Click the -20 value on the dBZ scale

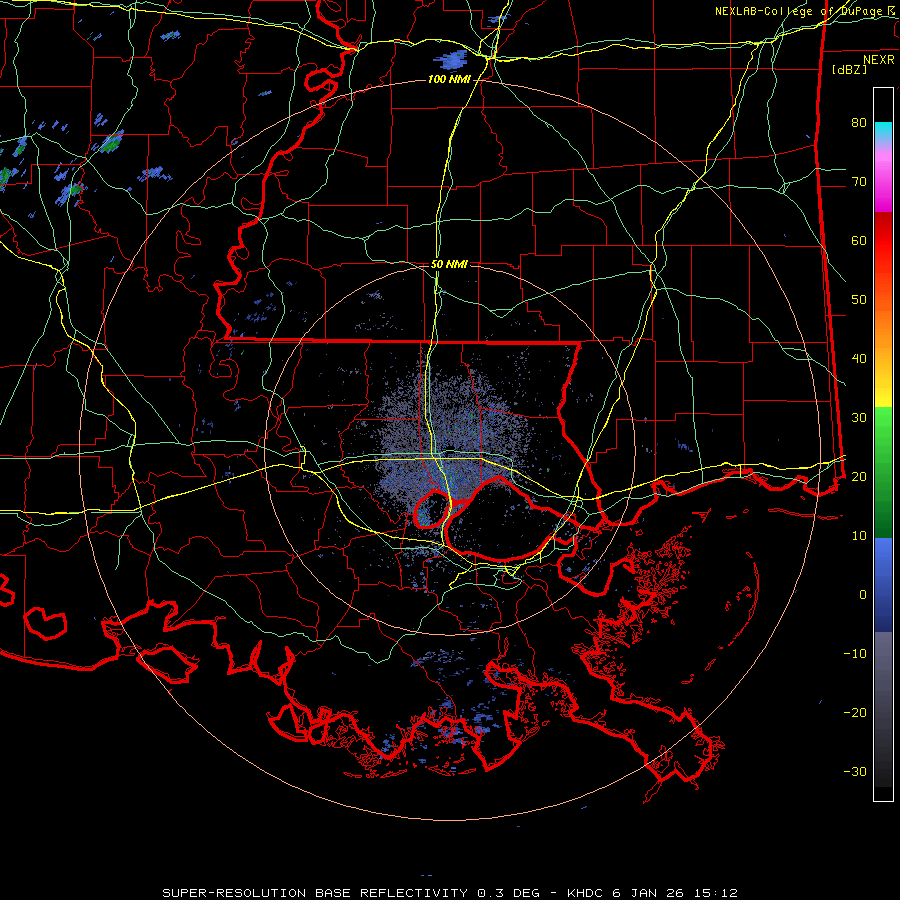[855, 712]
